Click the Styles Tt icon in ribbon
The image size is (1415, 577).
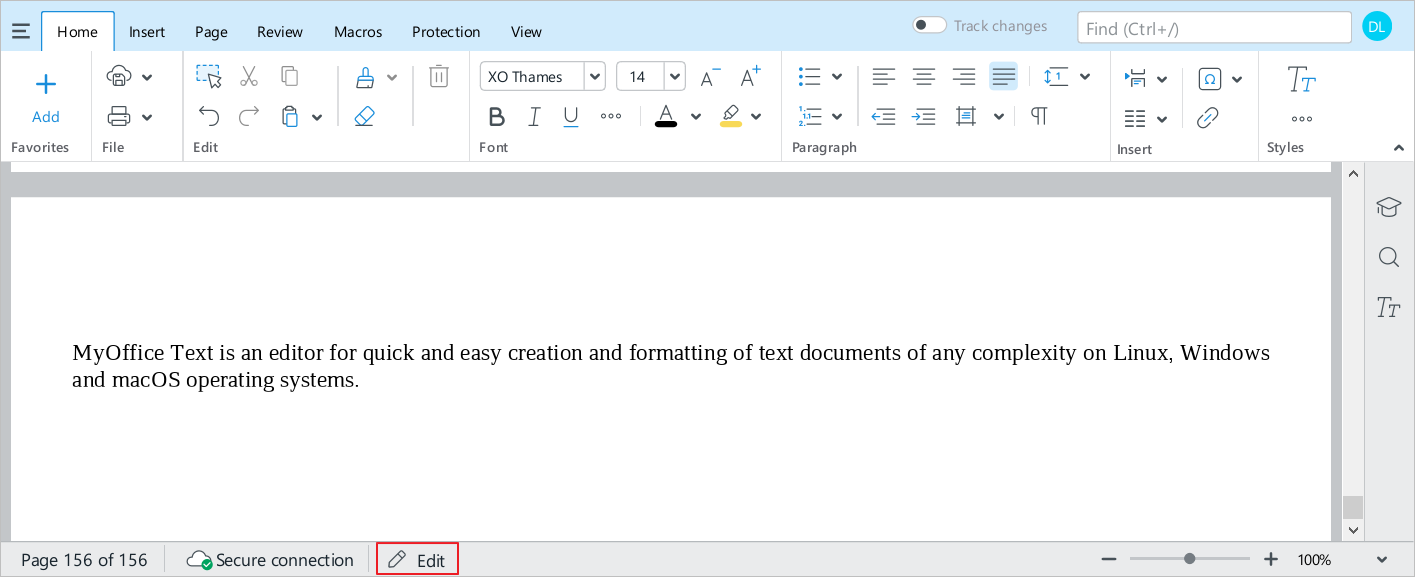1301,79
